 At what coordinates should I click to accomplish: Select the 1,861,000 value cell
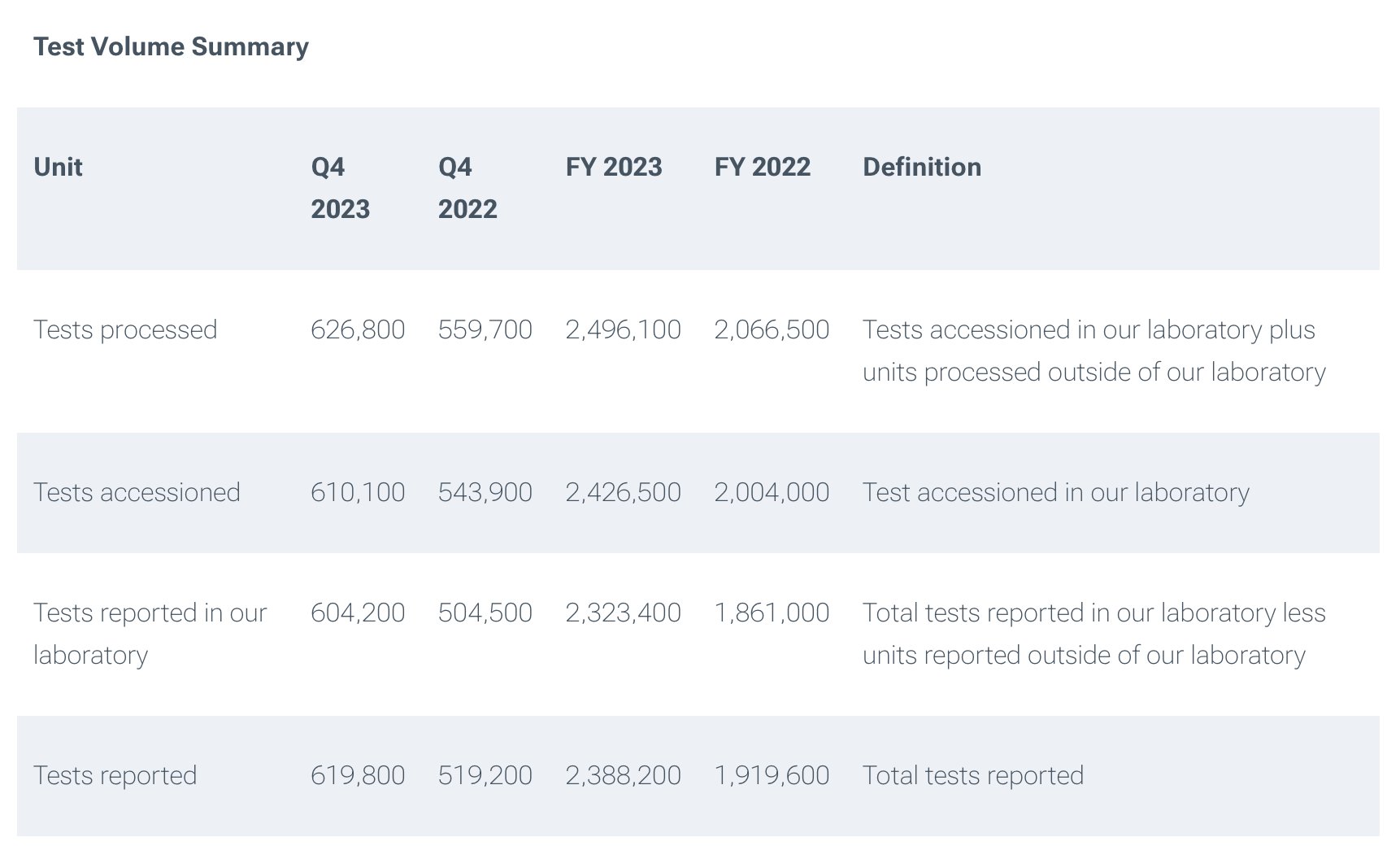pos(772,613)
